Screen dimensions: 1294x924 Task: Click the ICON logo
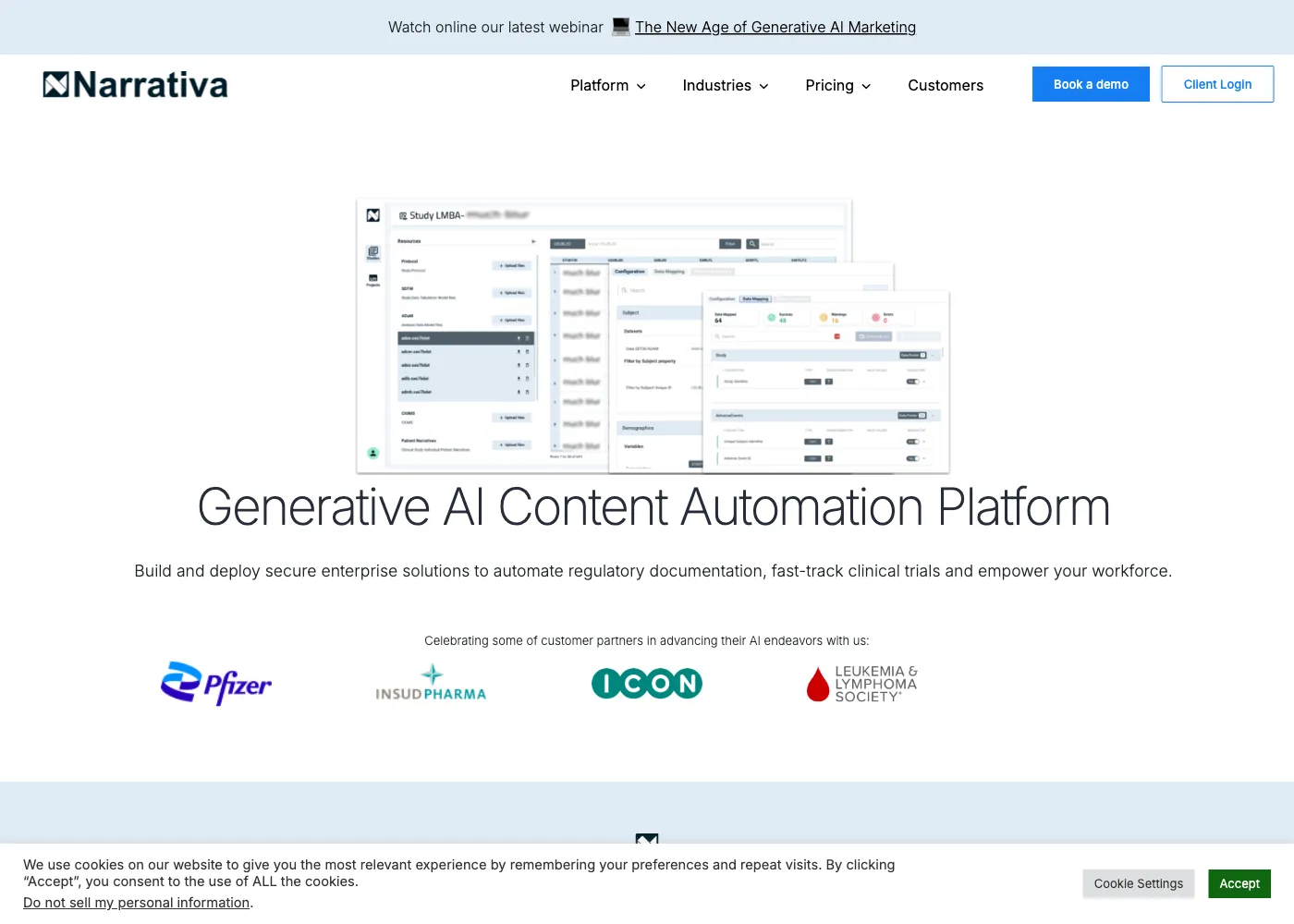click(647, 683)
